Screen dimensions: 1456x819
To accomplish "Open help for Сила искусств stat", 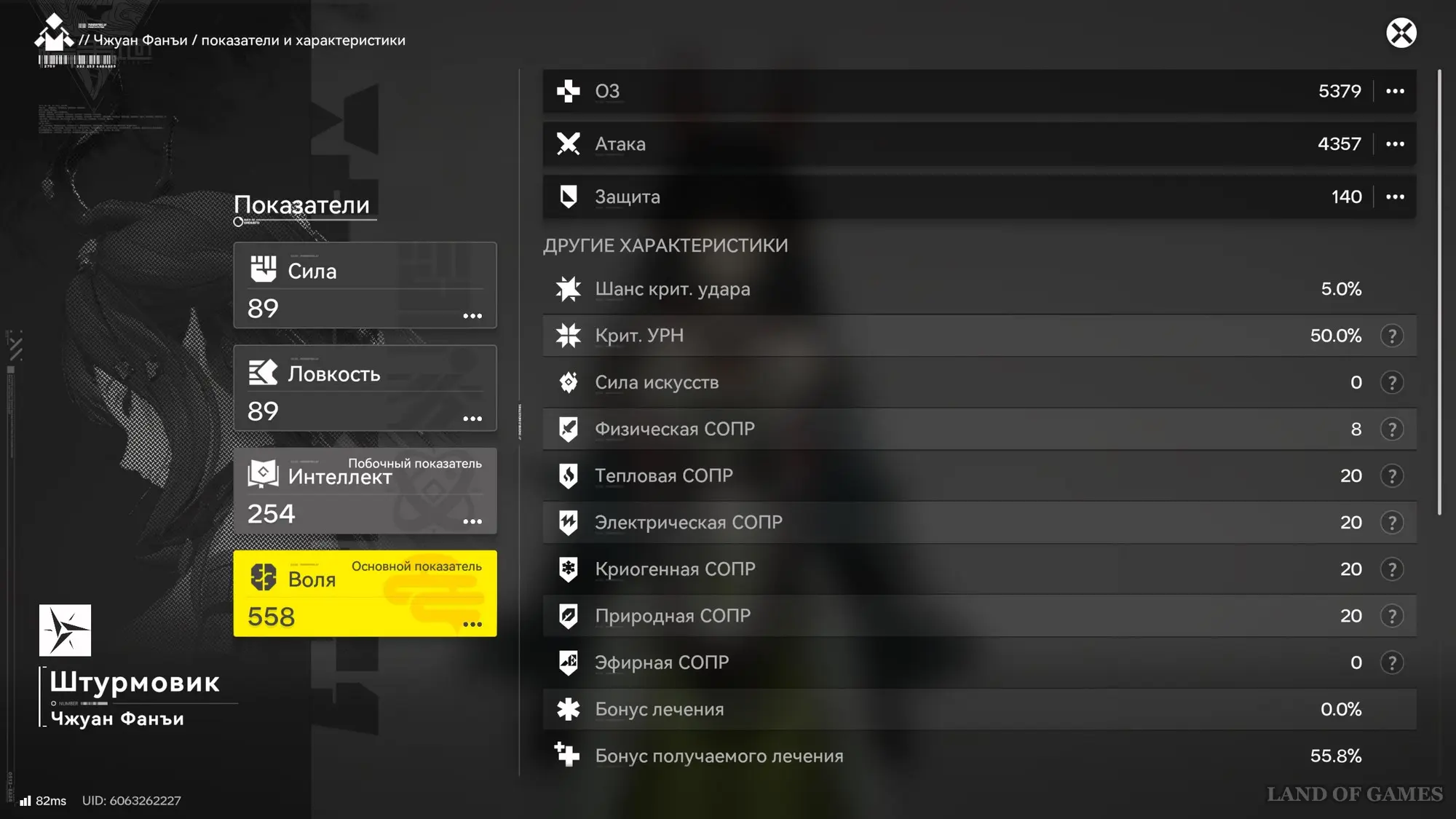I will click(x=1391, y=382).
